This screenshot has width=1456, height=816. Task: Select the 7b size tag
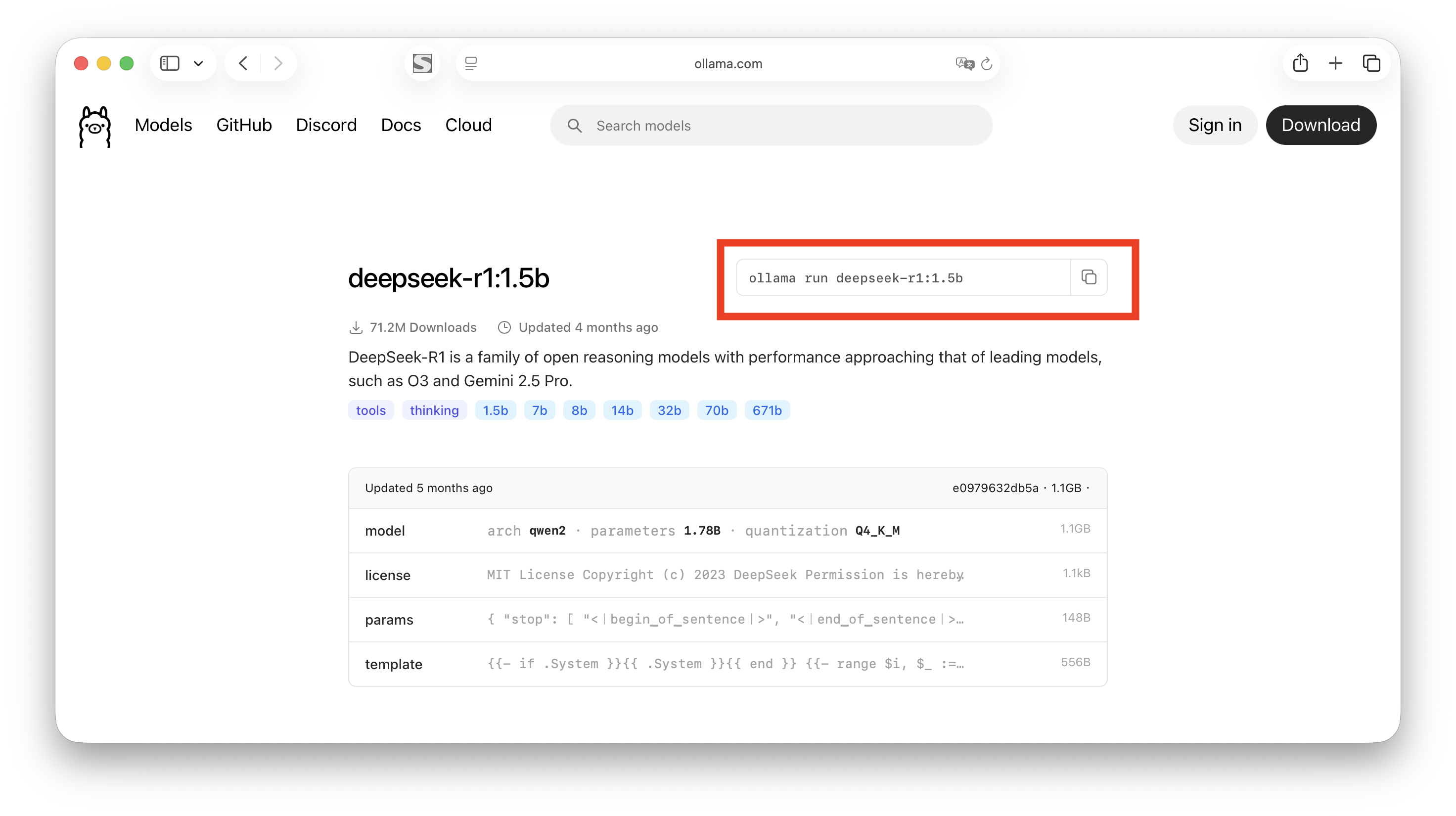point(539,410)
